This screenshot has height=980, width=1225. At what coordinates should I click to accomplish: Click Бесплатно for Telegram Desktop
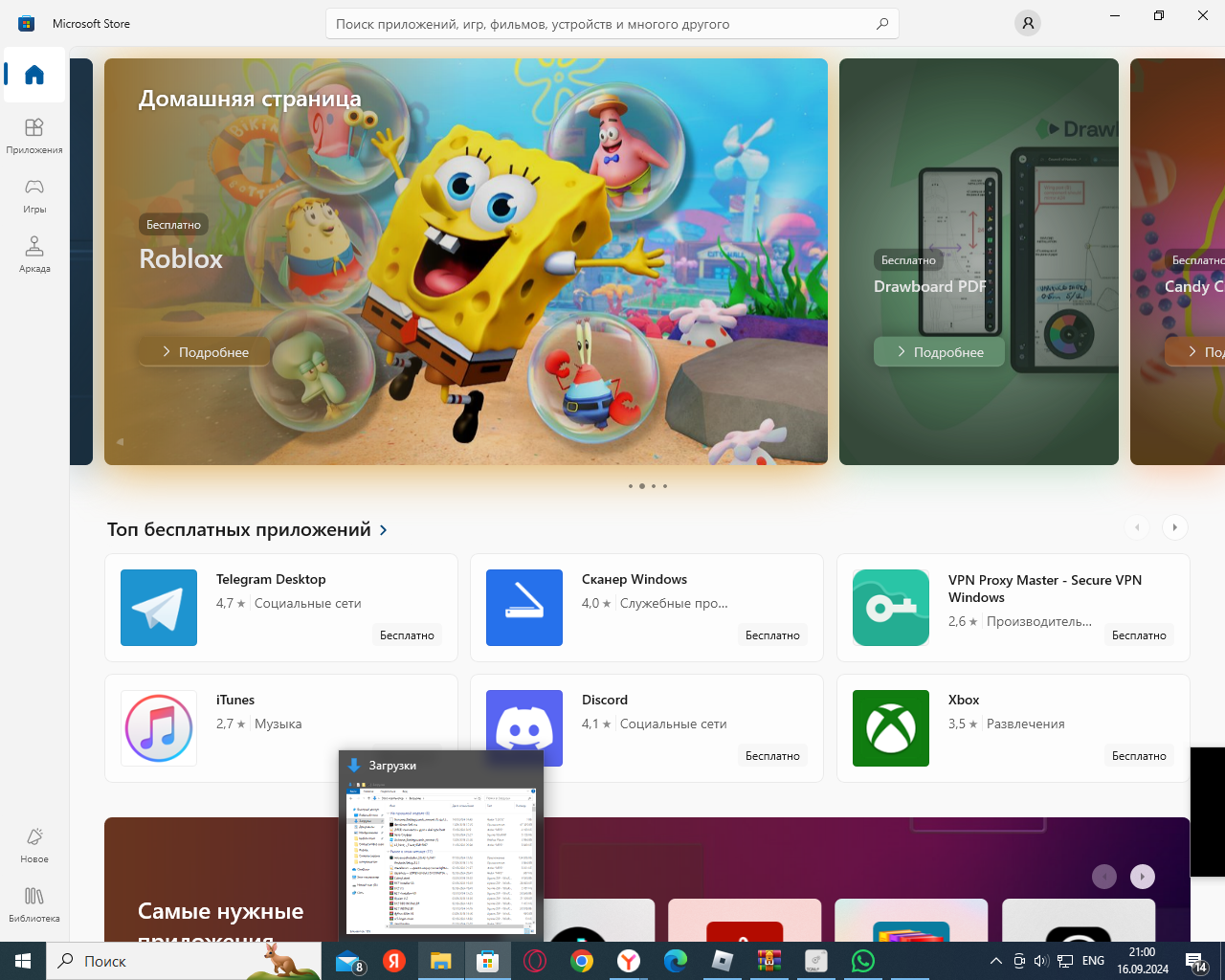click(x=407, y=635)
